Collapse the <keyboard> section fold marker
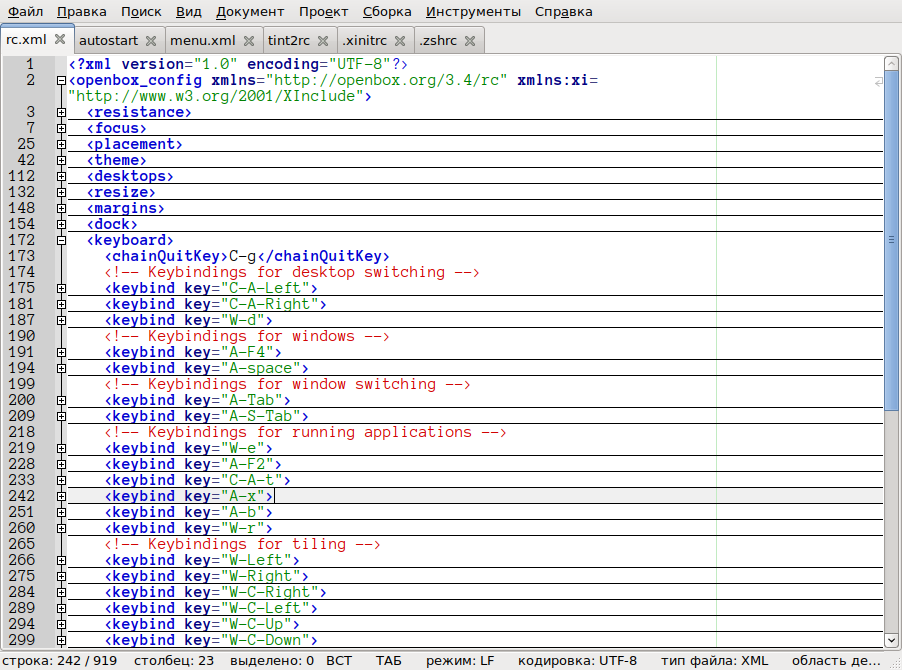 click(x=62, y=240)
